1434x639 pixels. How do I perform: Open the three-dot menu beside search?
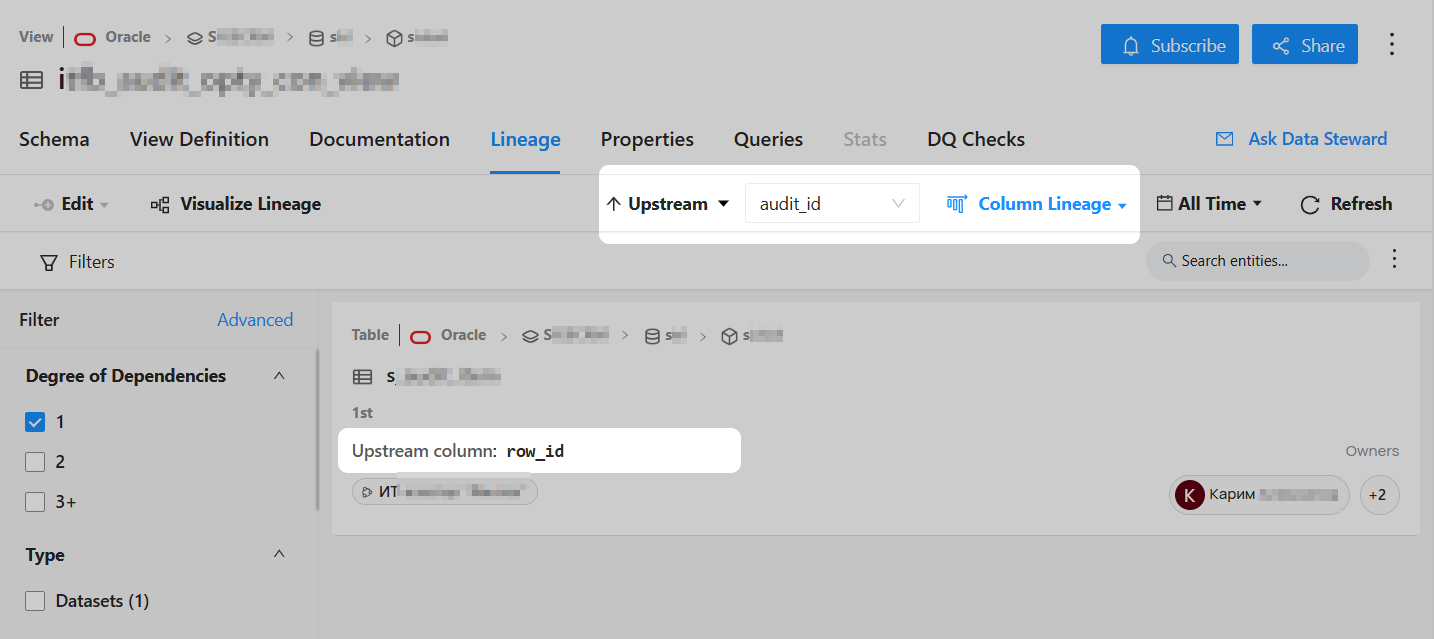[x=1395, y=260]
